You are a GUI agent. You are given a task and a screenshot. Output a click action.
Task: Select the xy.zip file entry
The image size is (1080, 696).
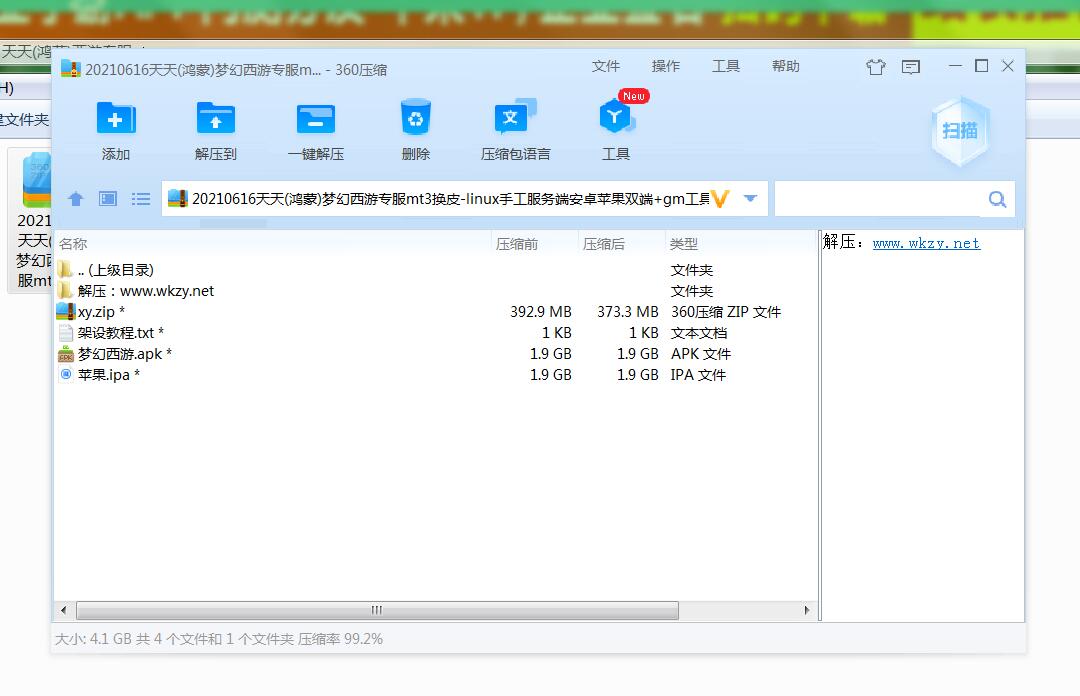coord(96,312)
